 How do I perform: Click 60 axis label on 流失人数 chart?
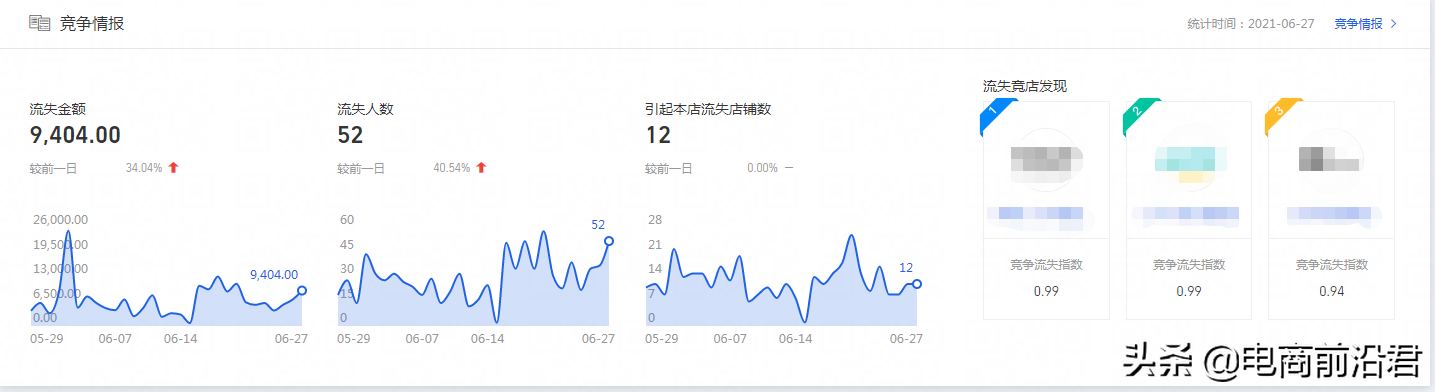pos(347,220)
